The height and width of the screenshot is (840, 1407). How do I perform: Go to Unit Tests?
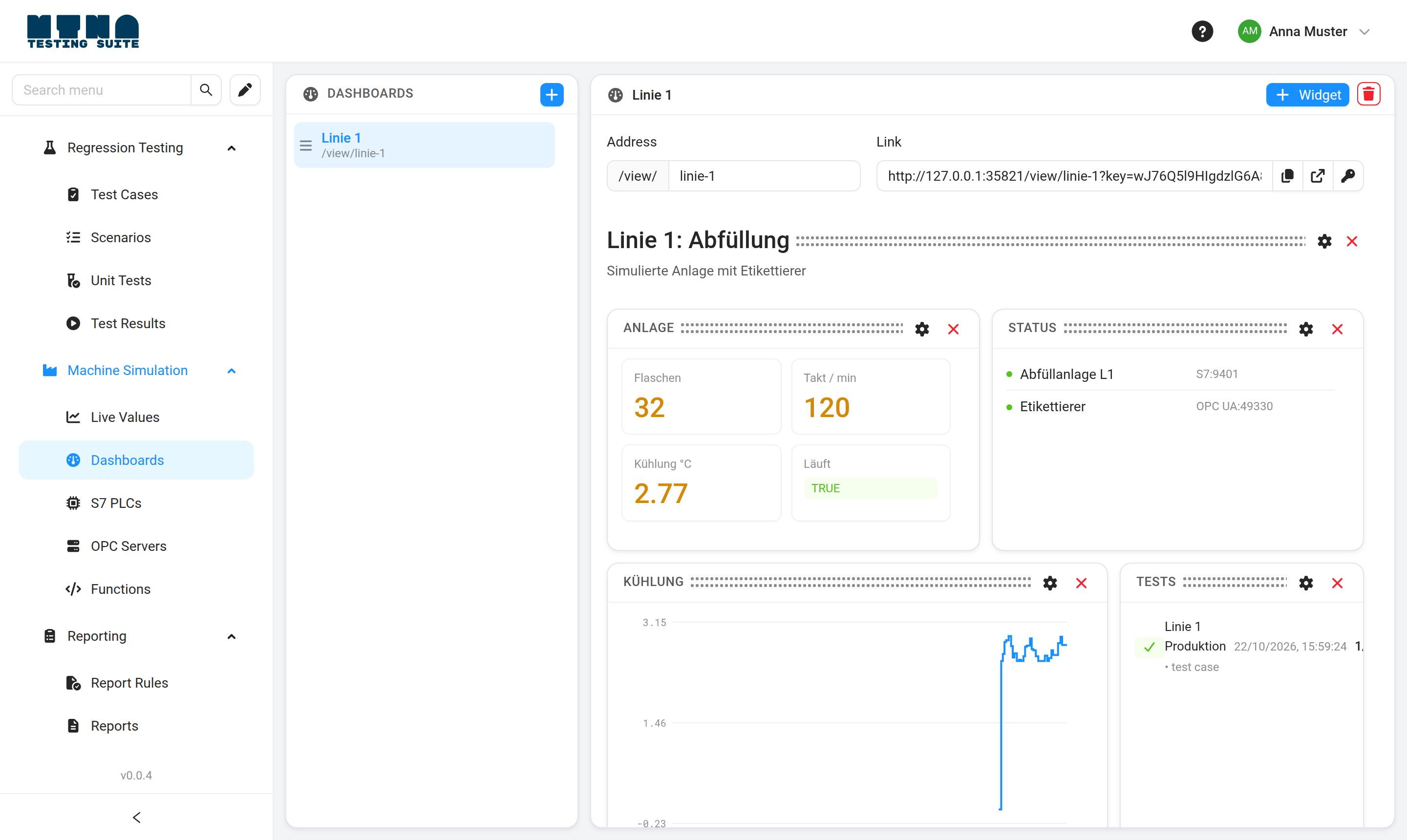click(136, 280)
